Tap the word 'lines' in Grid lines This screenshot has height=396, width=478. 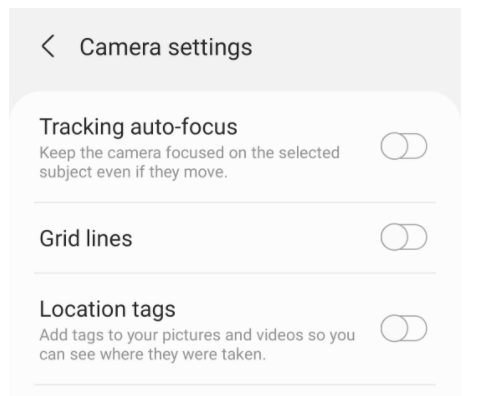(109, 238)
